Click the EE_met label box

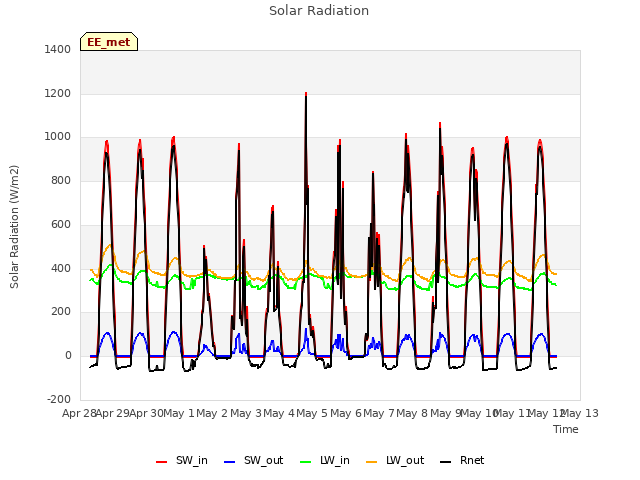[x=109, y=42]
